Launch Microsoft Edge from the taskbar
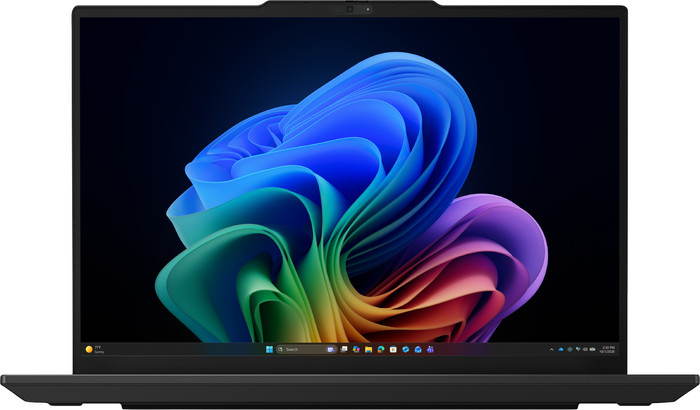Screen dimensions: 700x410 pyautogui.click(x=381, y=349)
